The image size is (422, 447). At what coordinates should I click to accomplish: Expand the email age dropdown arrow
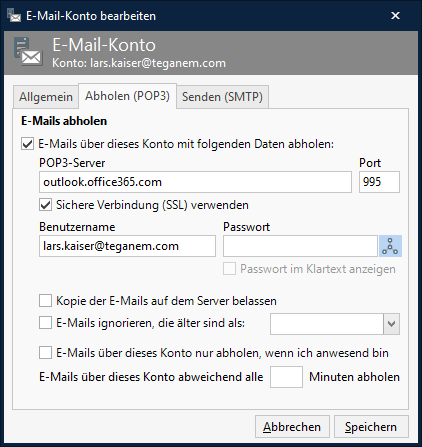point(392,324)
